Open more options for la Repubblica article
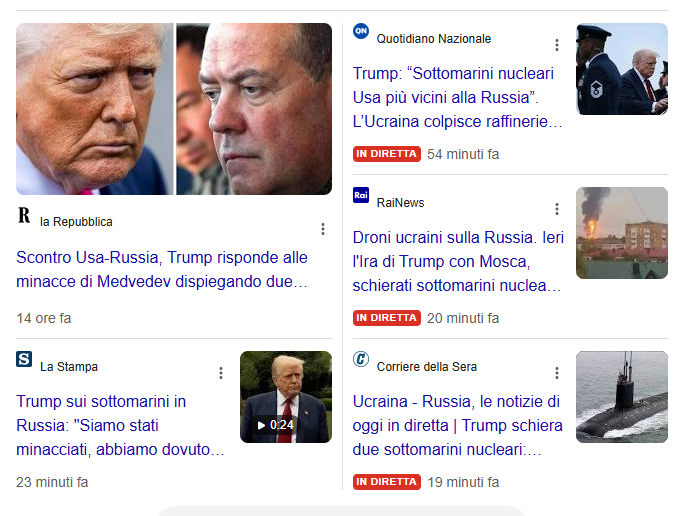The width and height of the screenshot is (691, 516). (323, 229)
